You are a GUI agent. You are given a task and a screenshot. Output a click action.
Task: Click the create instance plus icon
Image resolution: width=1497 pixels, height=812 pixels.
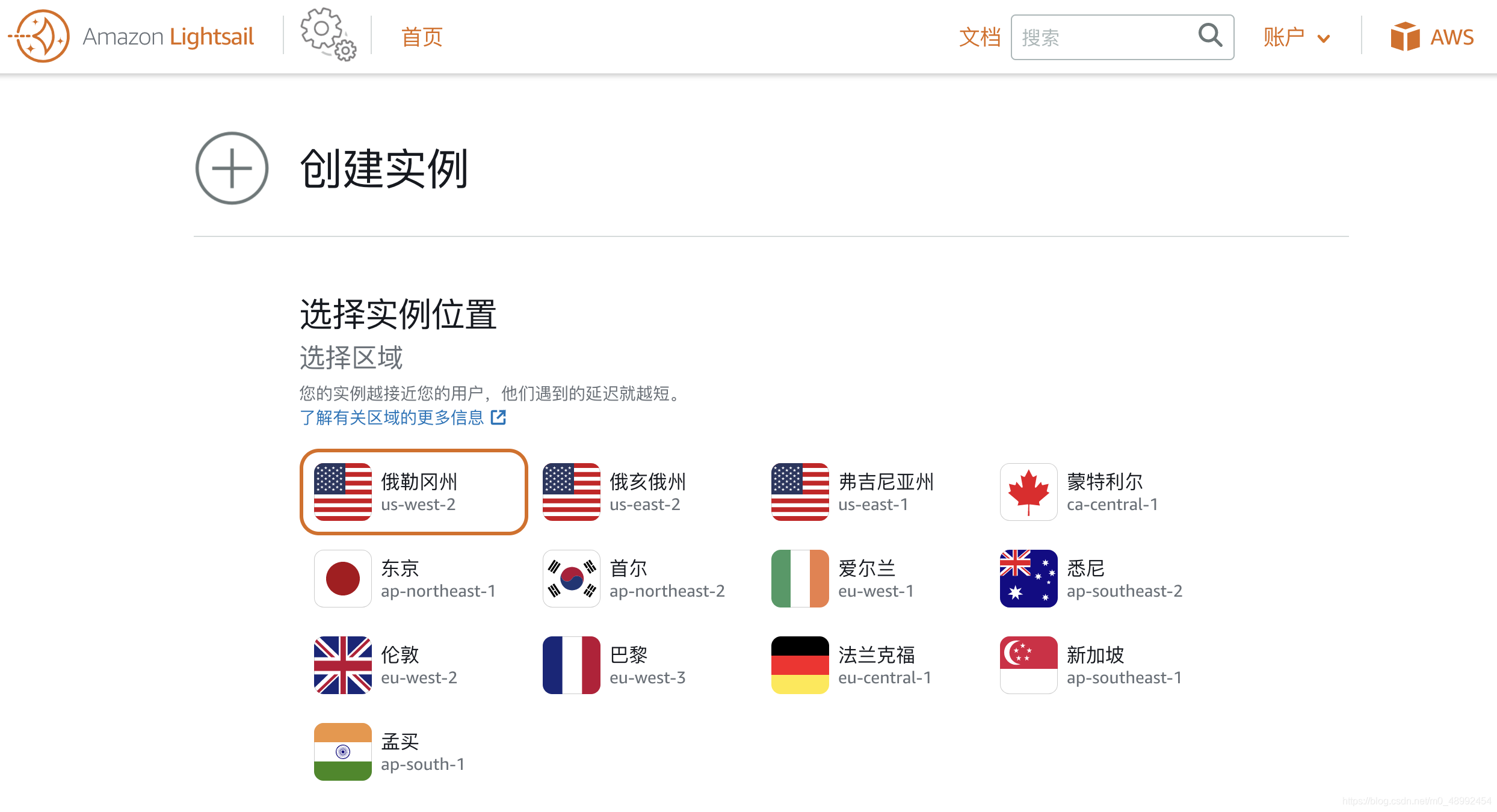coord(232,168)
